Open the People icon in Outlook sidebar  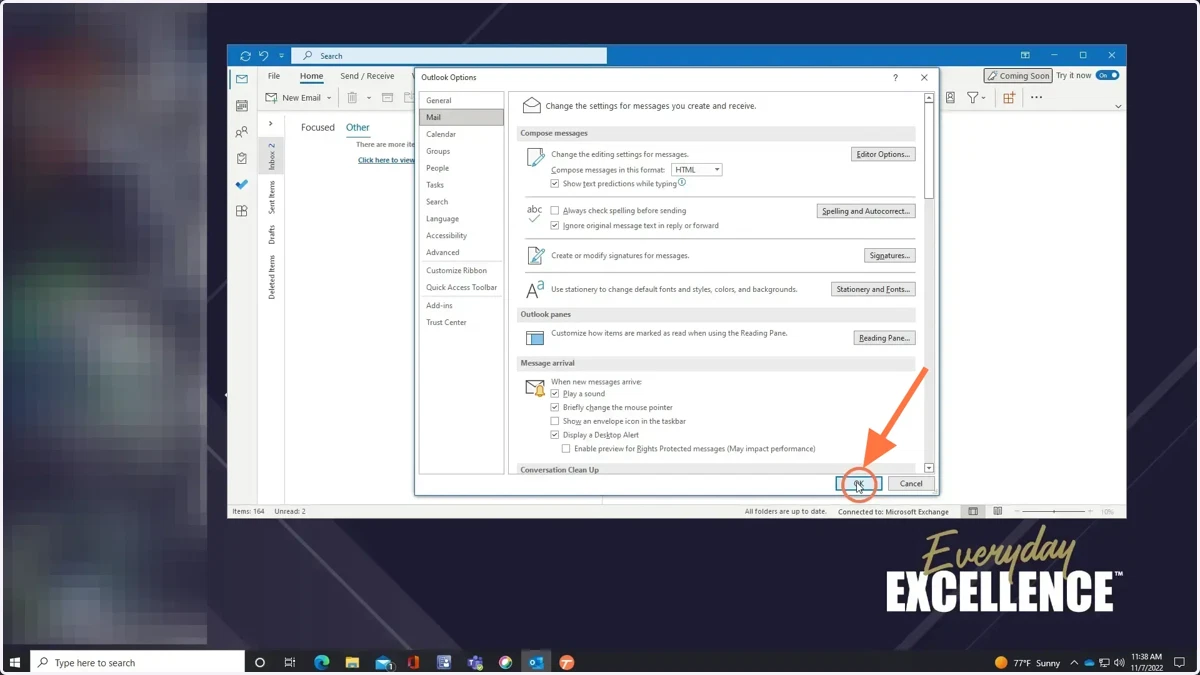coord(242,132)
